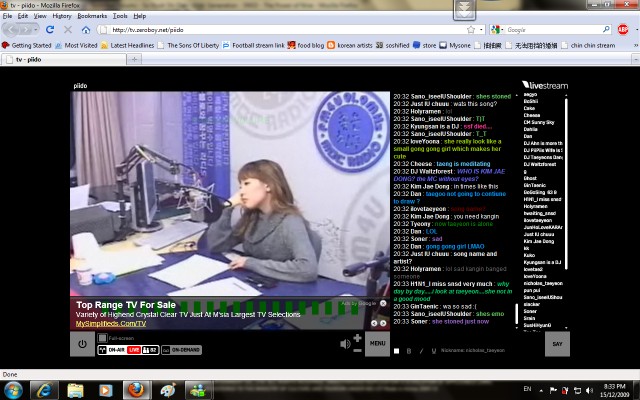This screenshot has height=400, width=640.
Task: Click the MENU button on the player
Action: pyautogui.click(x=377, y=344)
